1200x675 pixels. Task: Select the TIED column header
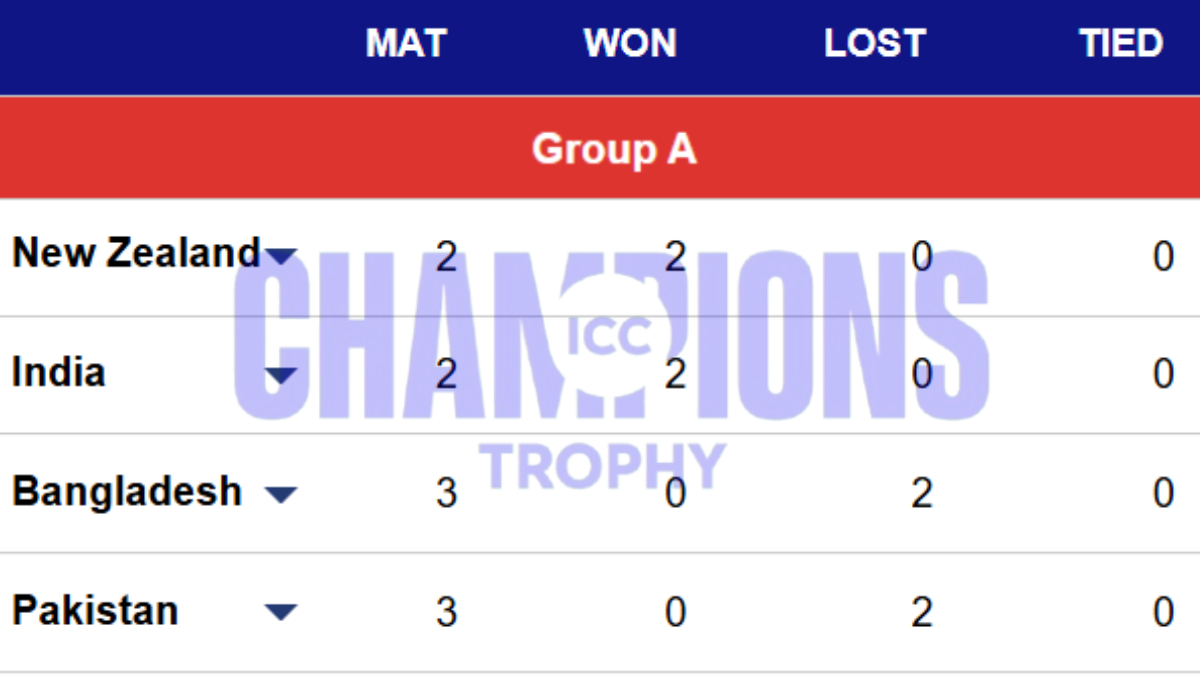coord(1121,44)
